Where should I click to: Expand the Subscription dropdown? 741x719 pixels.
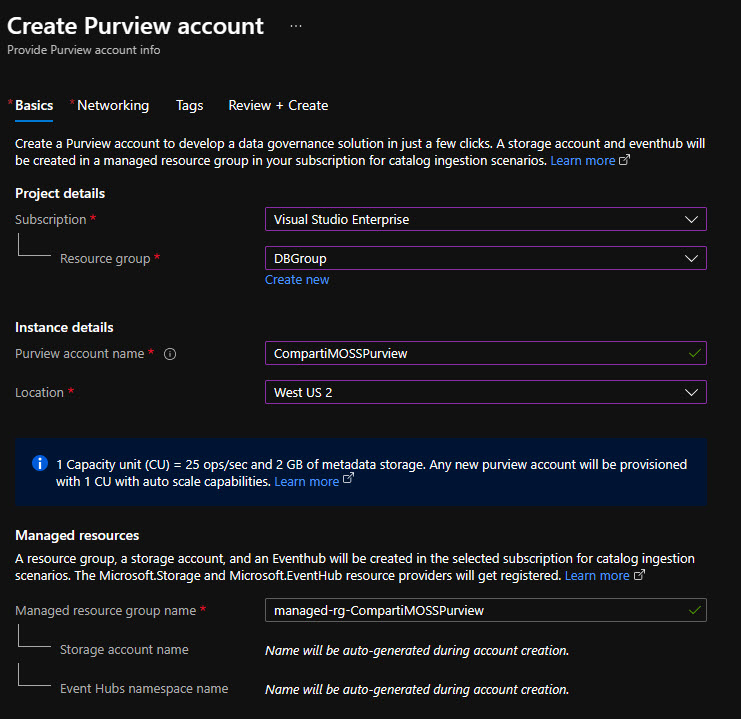486,219
